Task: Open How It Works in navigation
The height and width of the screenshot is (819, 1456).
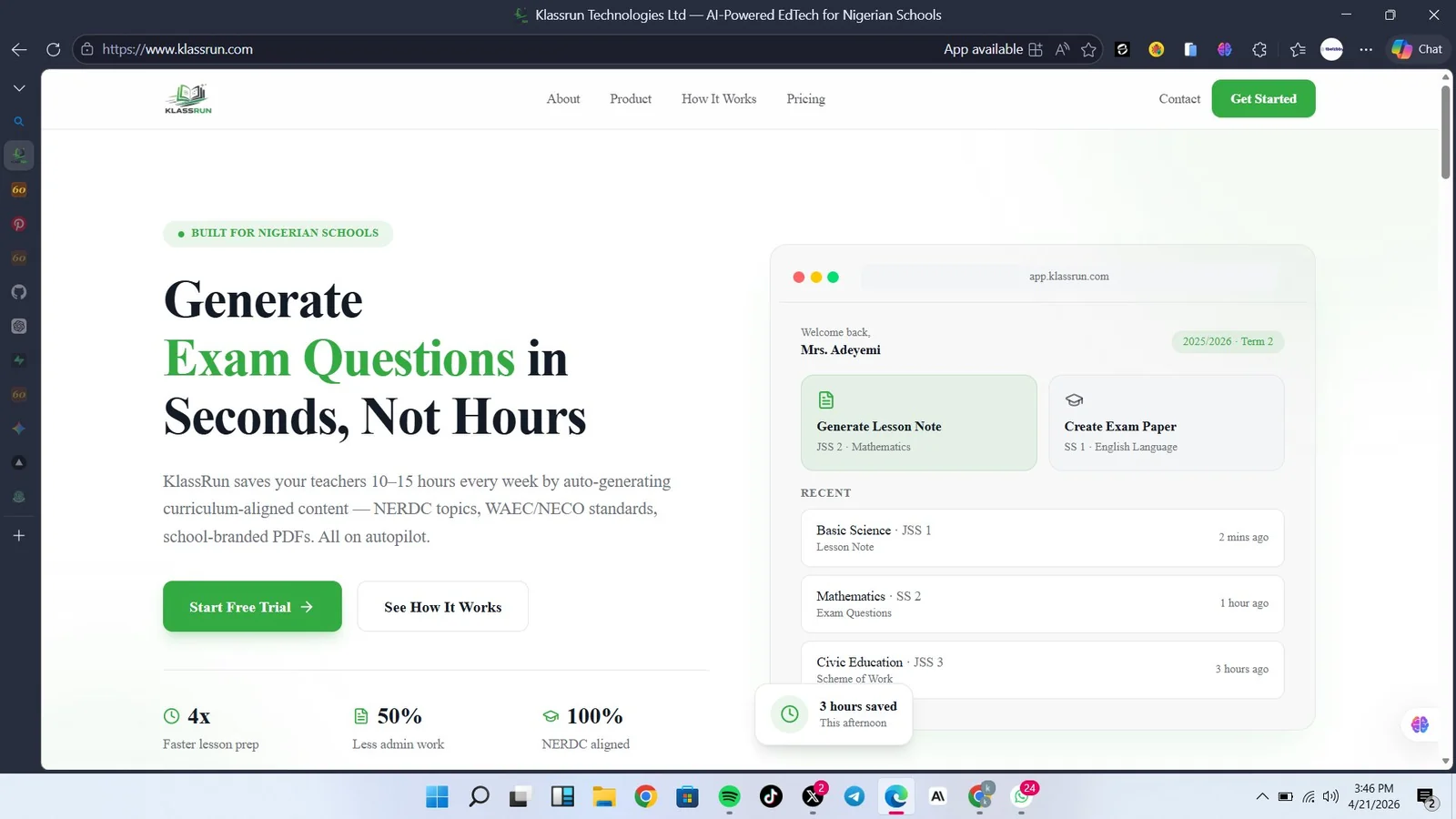Action: click(x=718, y=98)
